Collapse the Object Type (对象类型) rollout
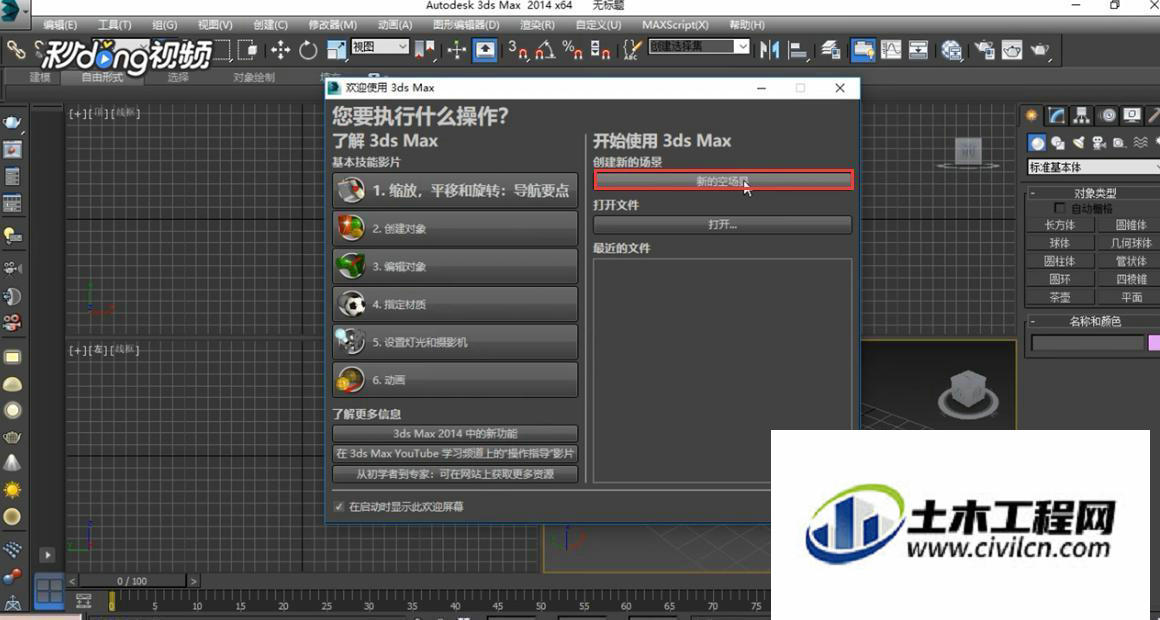The width and height of the screenshot is (1160, 620). pos(1095,193)
